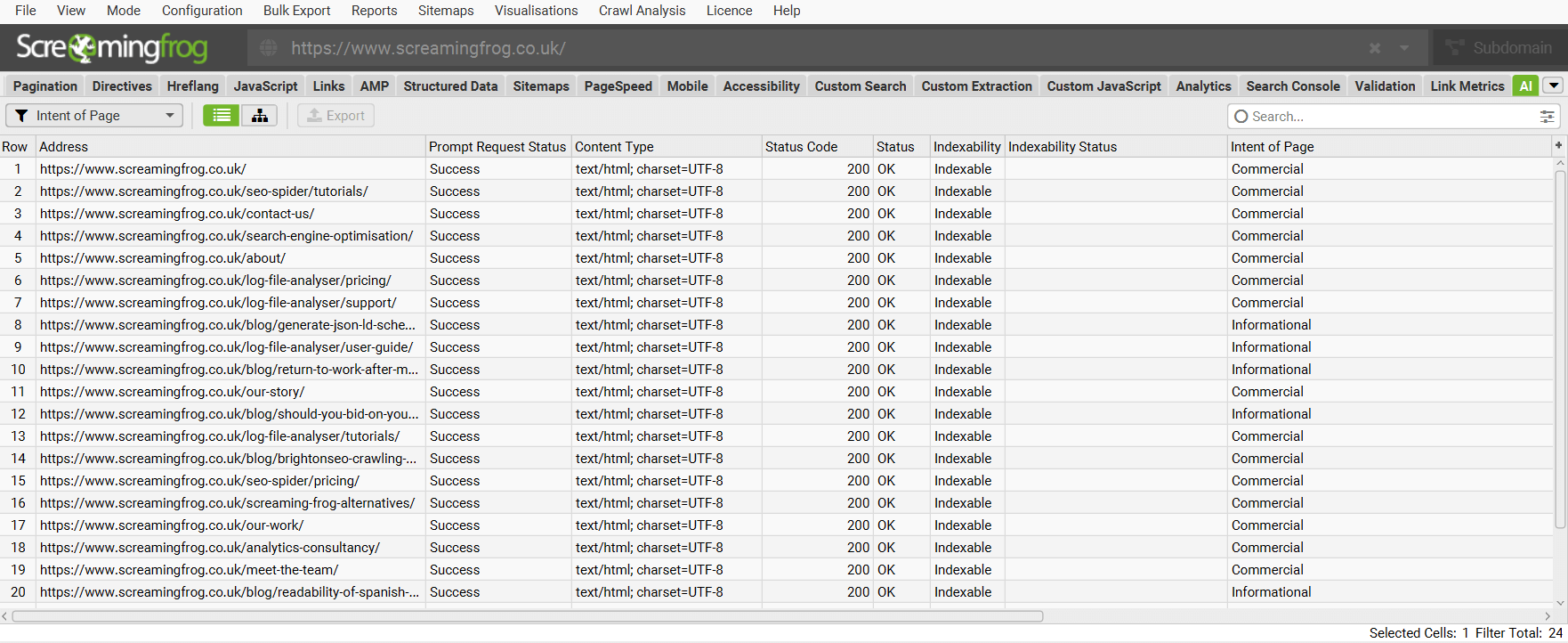This screenshot has width=1568, height=643.
Task: Sort by the Address column header
Action: [230, 147]
